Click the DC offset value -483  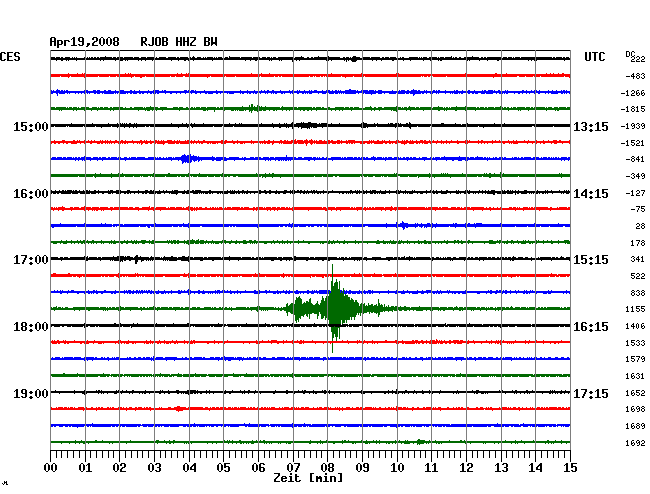pyautogui.click(x=635, y=76)
